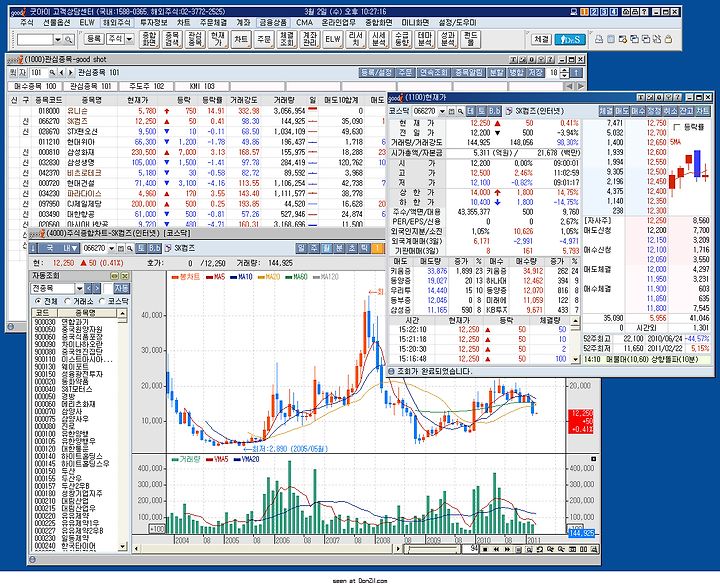This screenshot has width=720, height=588.
Task: Click the 수급동향 toolbar button
Action: pos(402,39)
